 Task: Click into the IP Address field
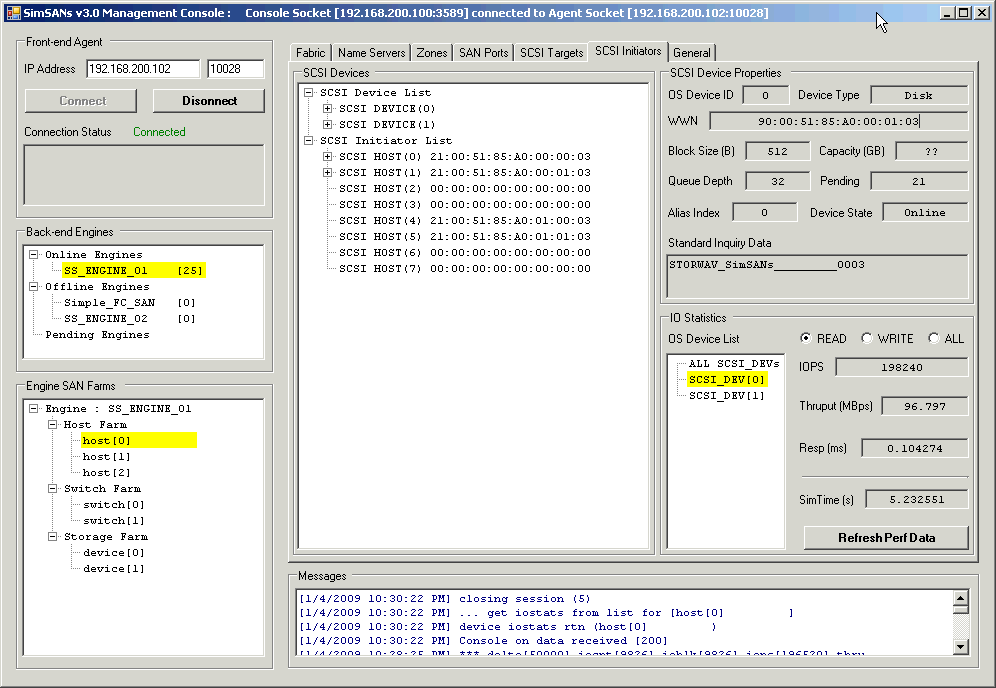pyautogui.click(x=143, y=69)
